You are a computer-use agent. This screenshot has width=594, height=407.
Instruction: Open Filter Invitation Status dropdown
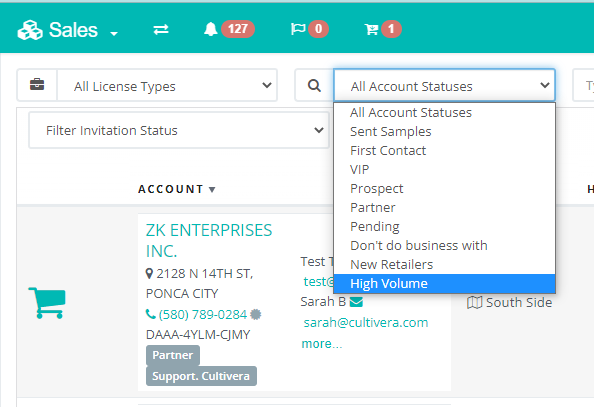point(179,130)
